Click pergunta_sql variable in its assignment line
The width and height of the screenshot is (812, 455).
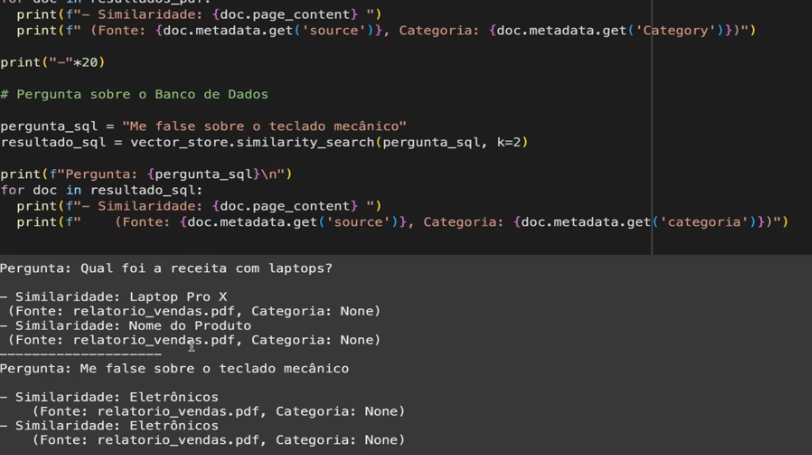[48, 126]
